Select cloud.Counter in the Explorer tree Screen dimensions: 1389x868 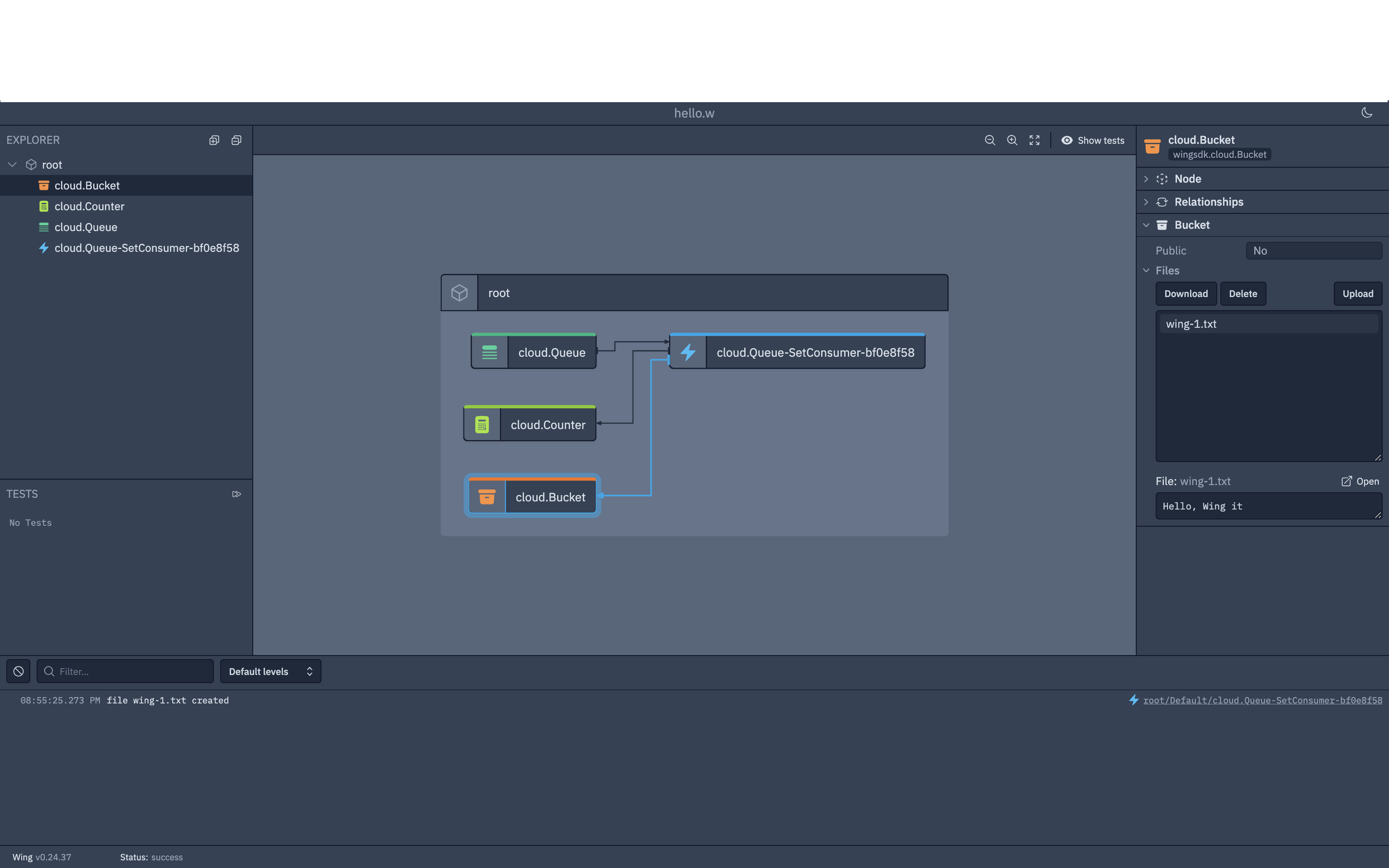point(89,206)
